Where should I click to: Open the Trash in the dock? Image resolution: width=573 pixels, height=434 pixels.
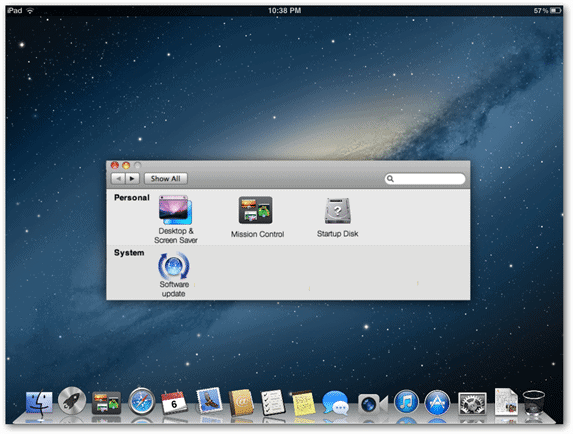[x=534, y=403]
